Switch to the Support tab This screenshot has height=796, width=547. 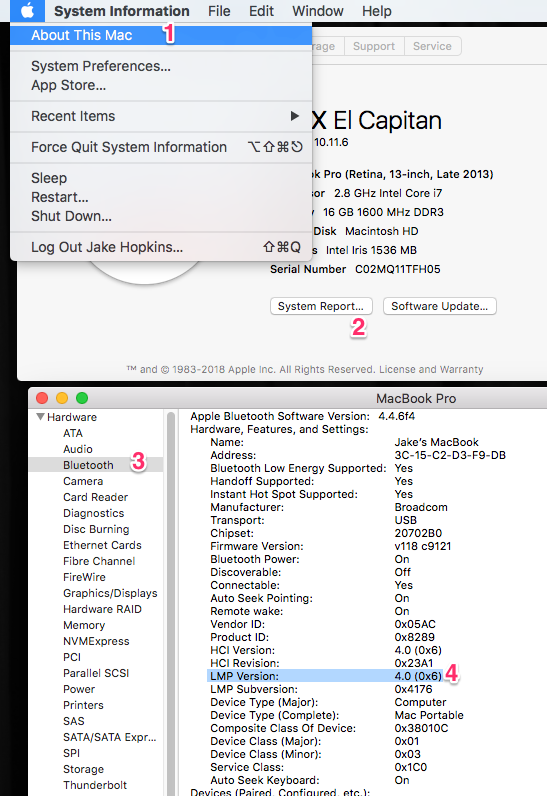pos(374,46)
